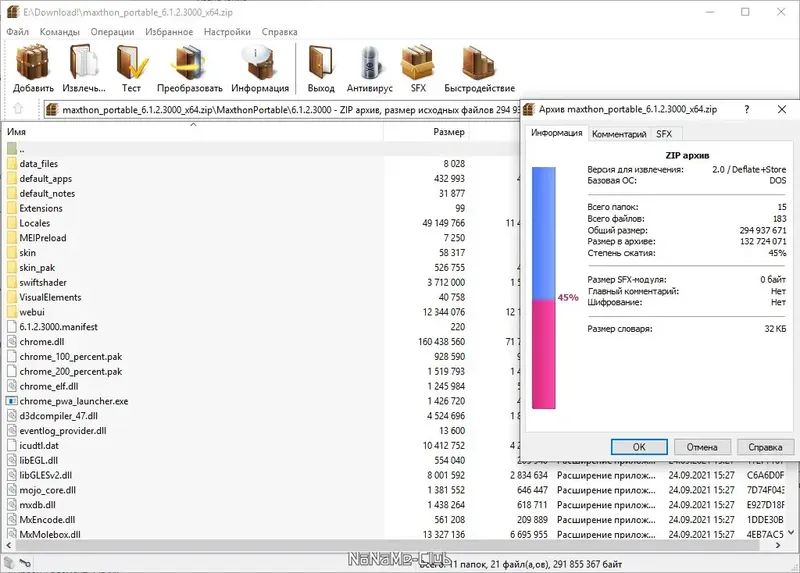Select the default_apps folder
The image size is (800, 573).
pos(45,179)
